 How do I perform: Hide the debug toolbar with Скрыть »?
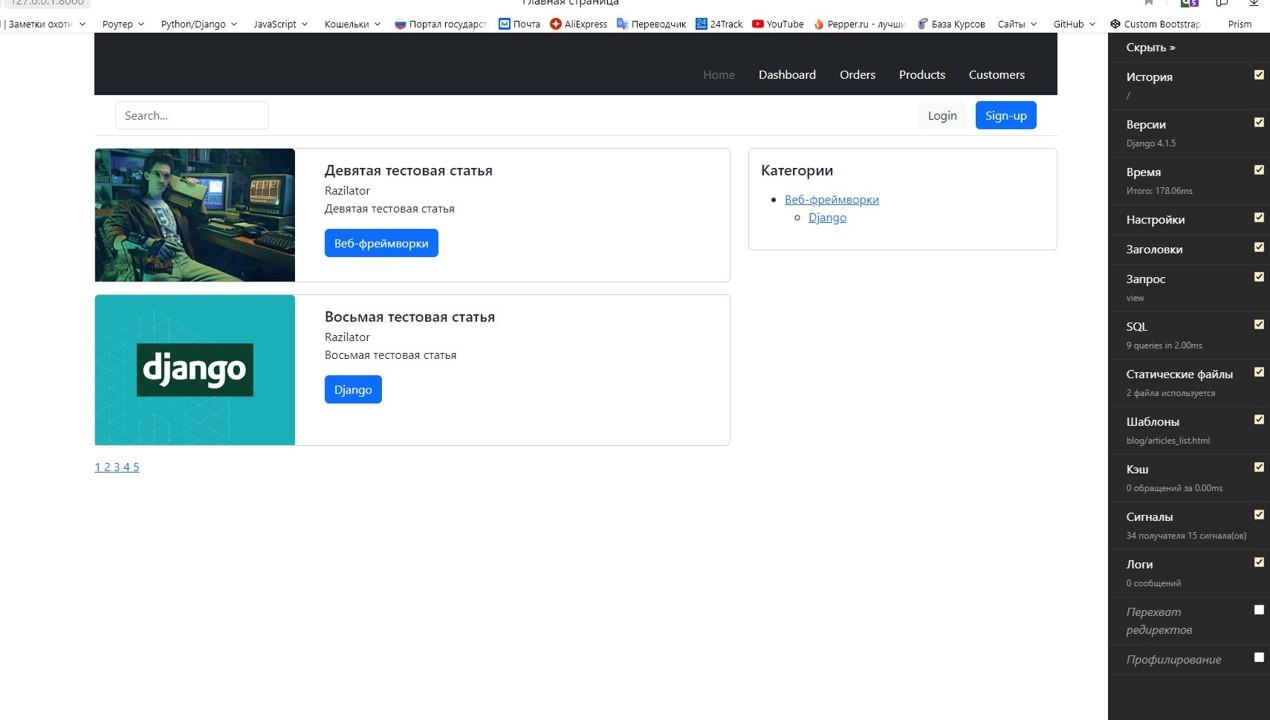coord(1151,47)
